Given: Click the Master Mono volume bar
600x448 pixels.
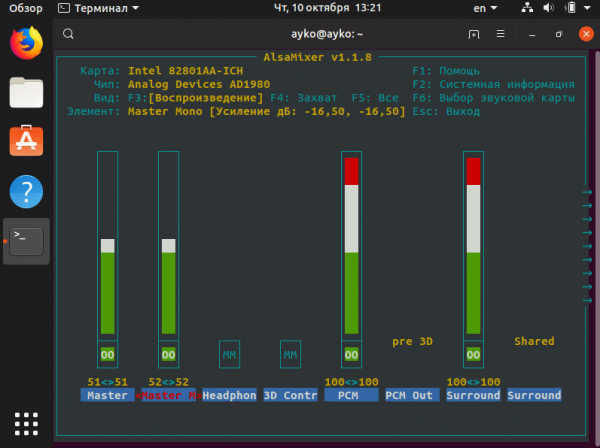Looking at the screenshot, I should [x=168, y=246].
